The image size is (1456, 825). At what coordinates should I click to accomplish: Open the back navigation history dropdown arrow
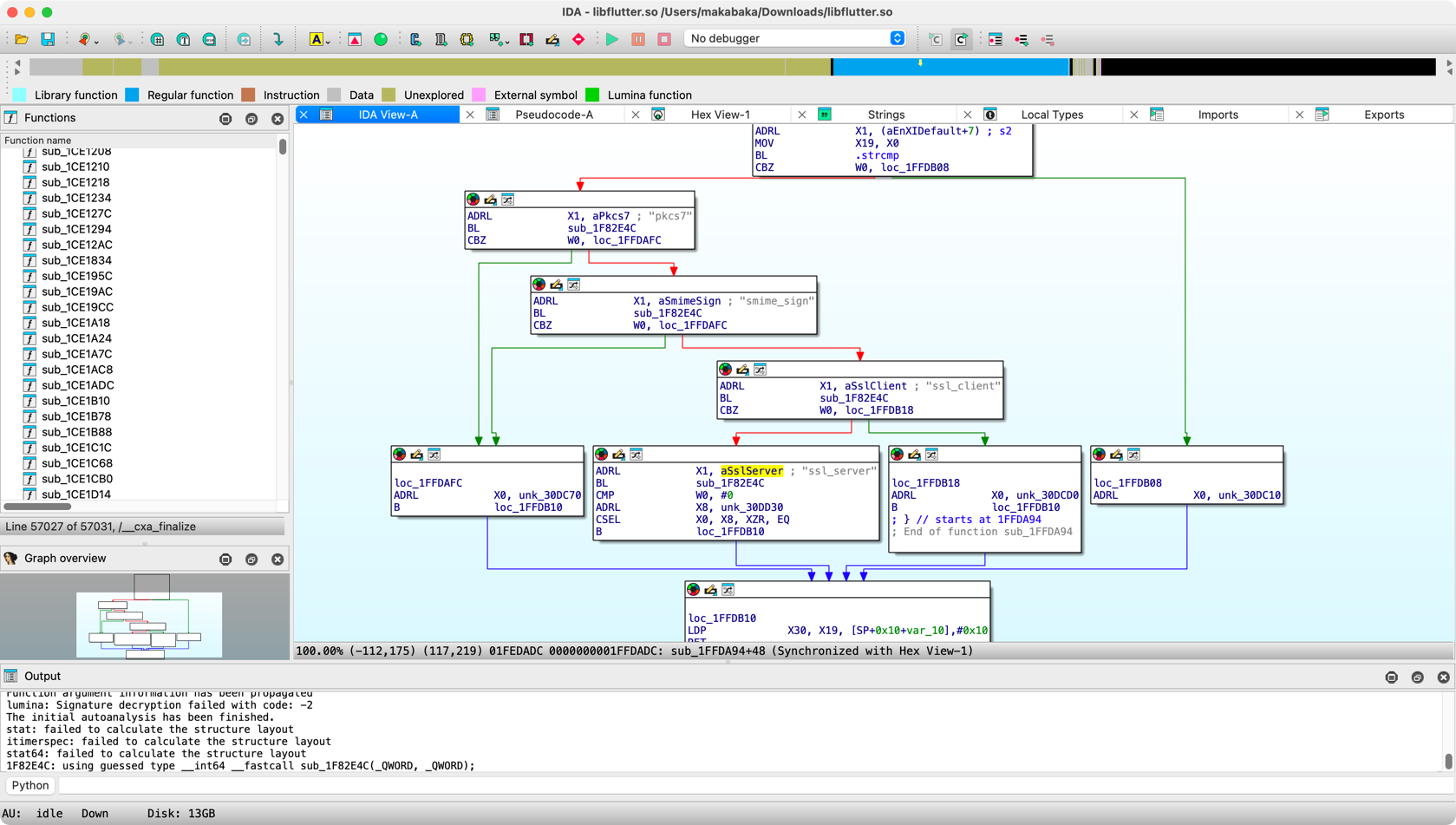[x=96, y=41]
